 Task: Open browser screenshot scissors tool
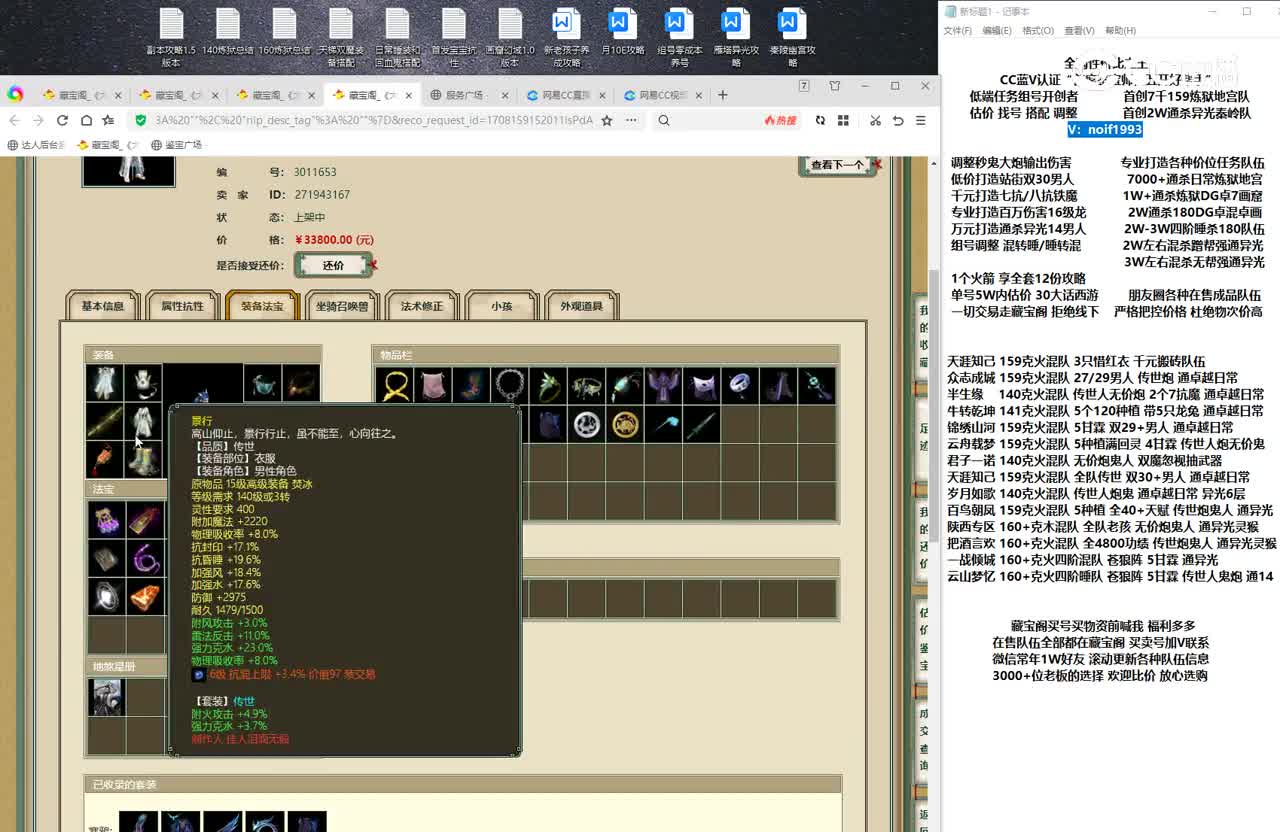[x=875, y=120]
